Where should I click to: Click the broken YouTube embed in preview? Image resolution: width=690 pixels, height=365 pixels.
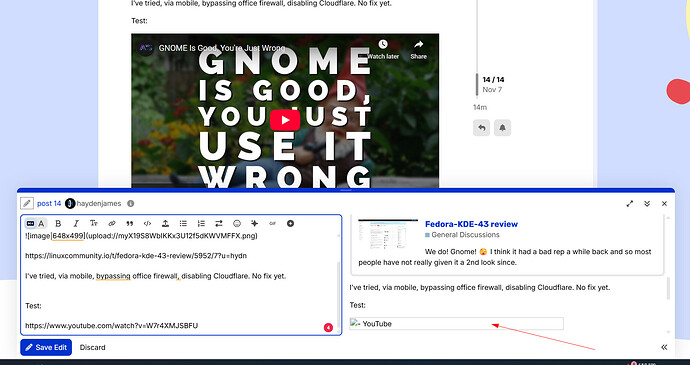pyautogui.click(x=456, y=324)
